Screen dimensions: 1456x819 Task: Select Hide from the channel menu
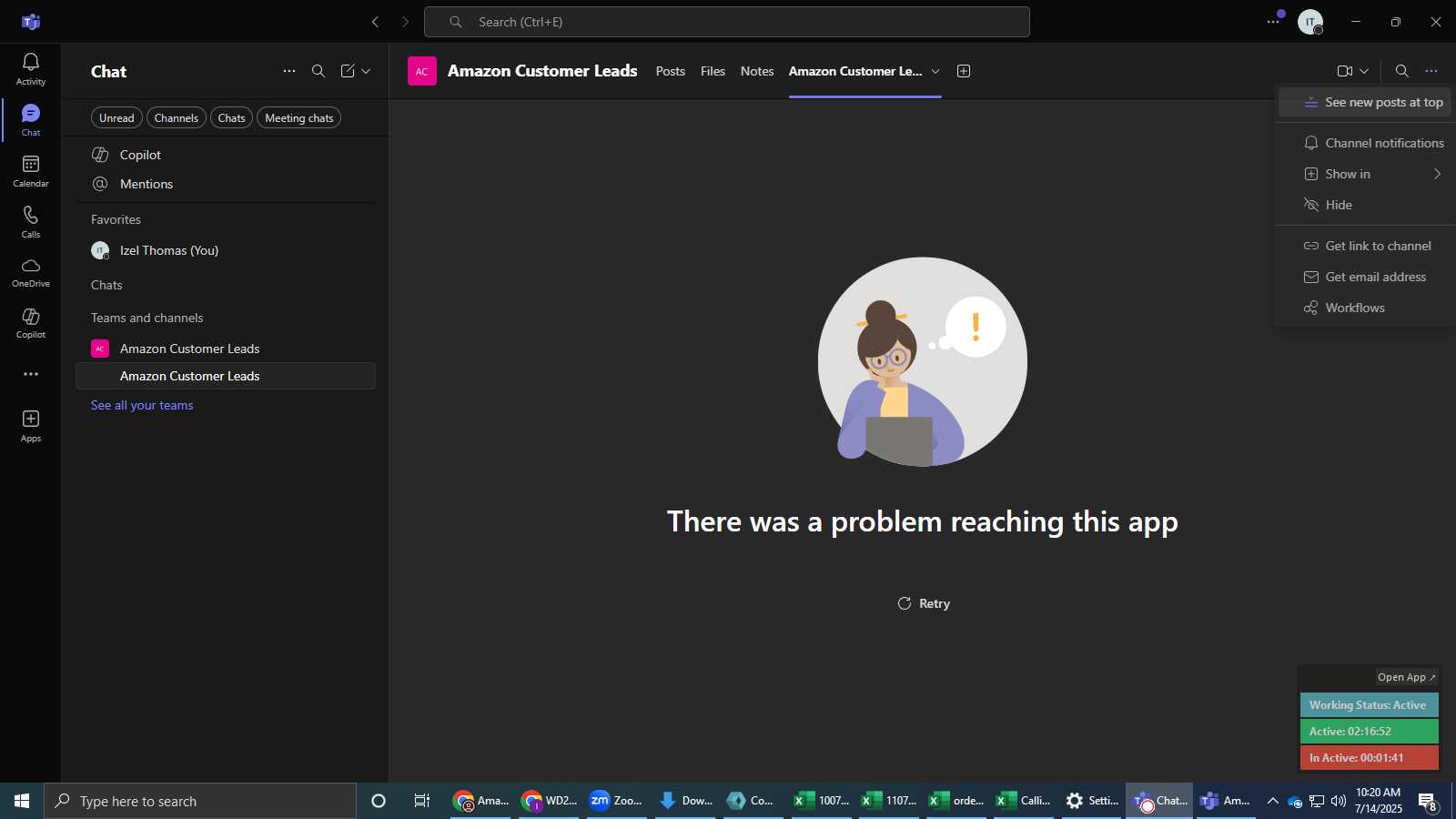1365,205
